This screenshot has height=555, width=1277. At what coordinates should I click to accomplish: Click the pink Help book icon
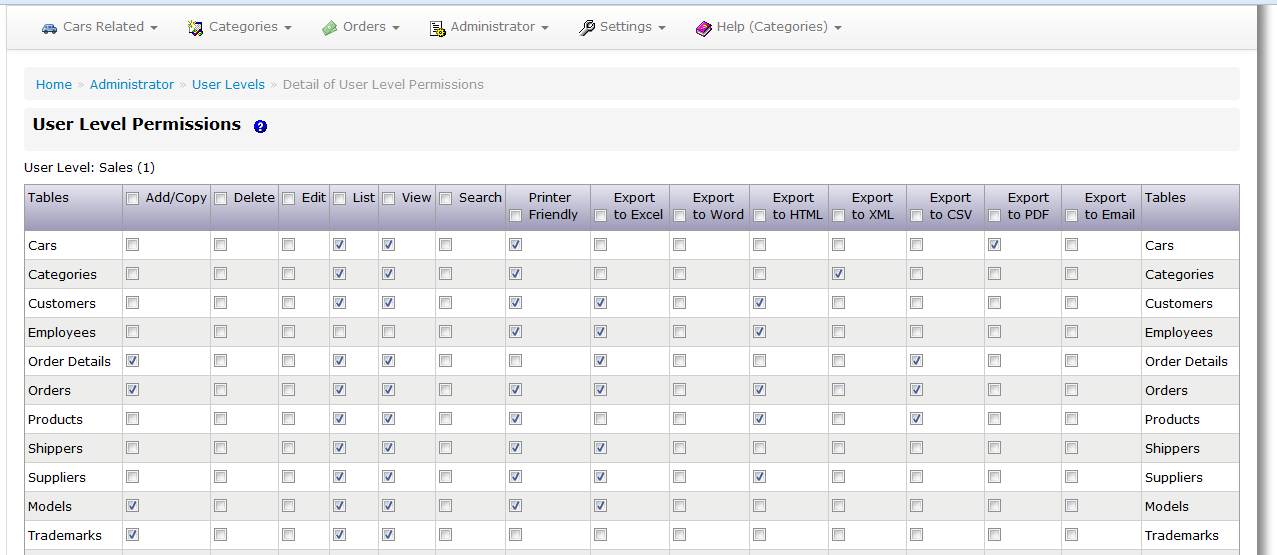704,28
